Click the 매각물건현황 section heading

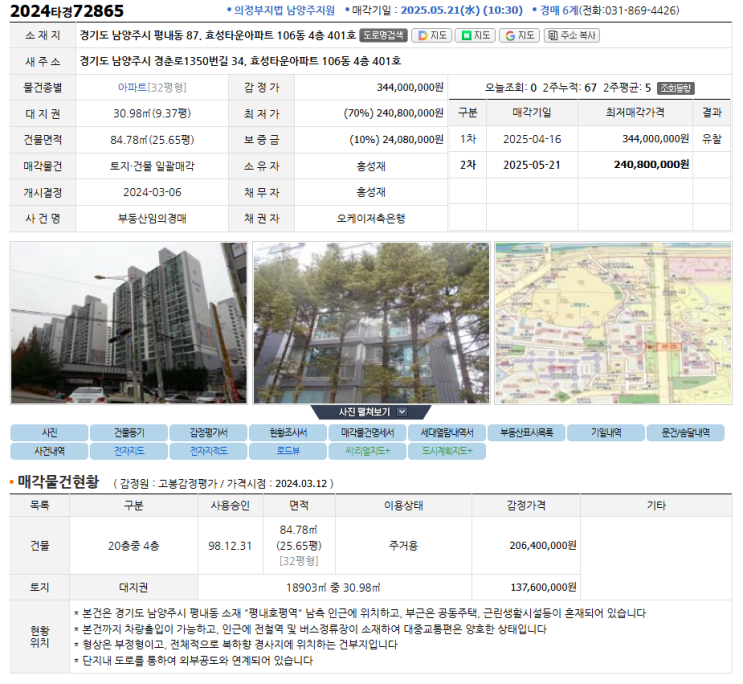click(x=58, y=482)
